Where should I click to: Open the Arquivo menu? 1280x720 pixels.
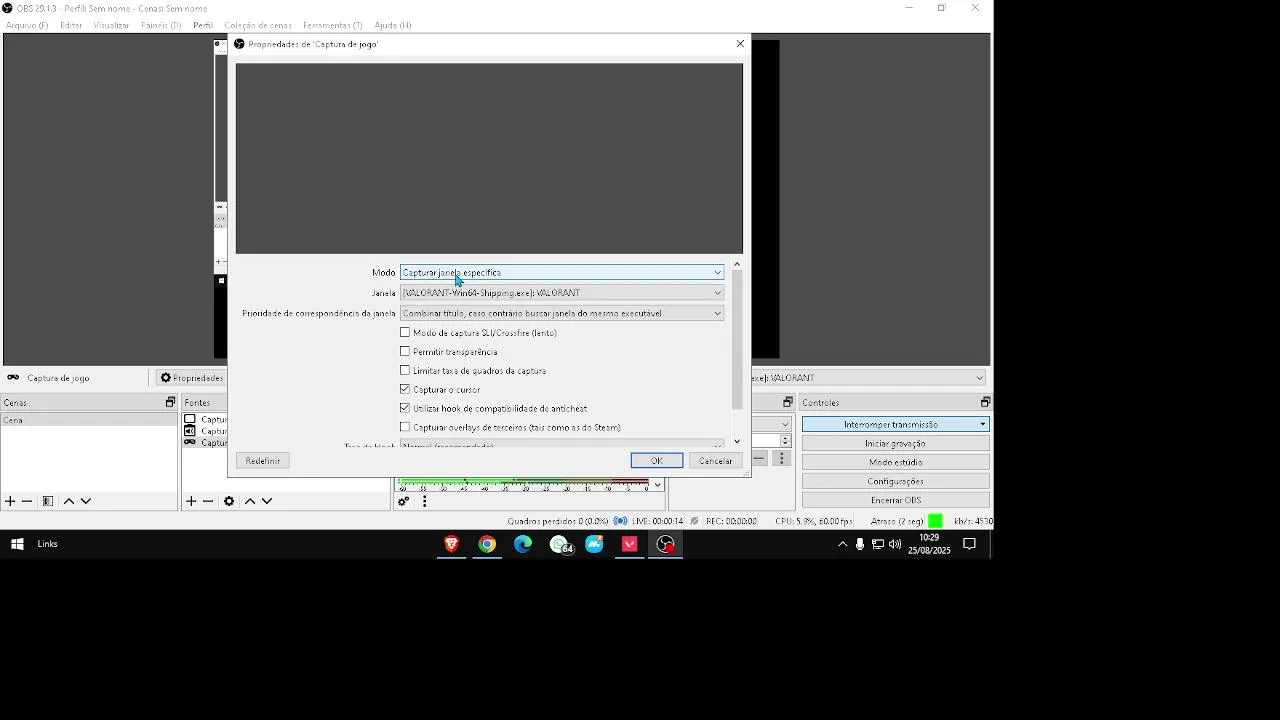point(27,25)
